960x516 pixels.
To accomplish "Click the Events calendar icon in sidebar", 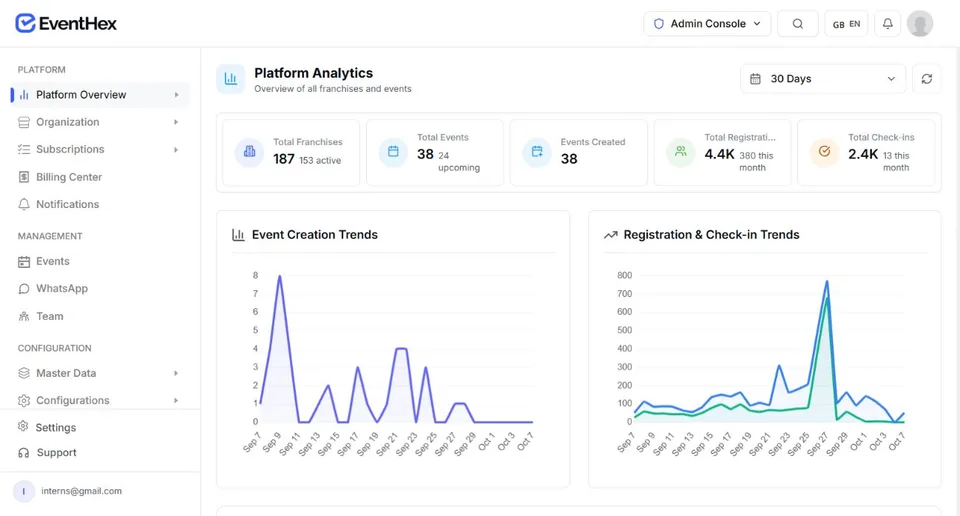I will [24, 262].
